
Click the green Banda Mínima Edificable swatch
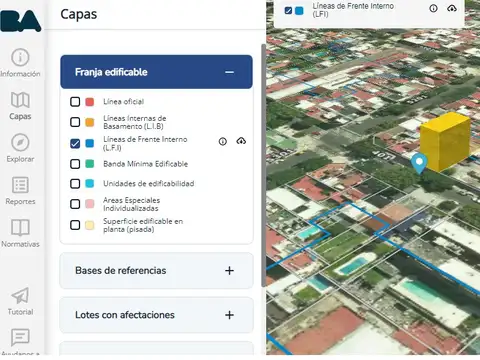point(90,164)
